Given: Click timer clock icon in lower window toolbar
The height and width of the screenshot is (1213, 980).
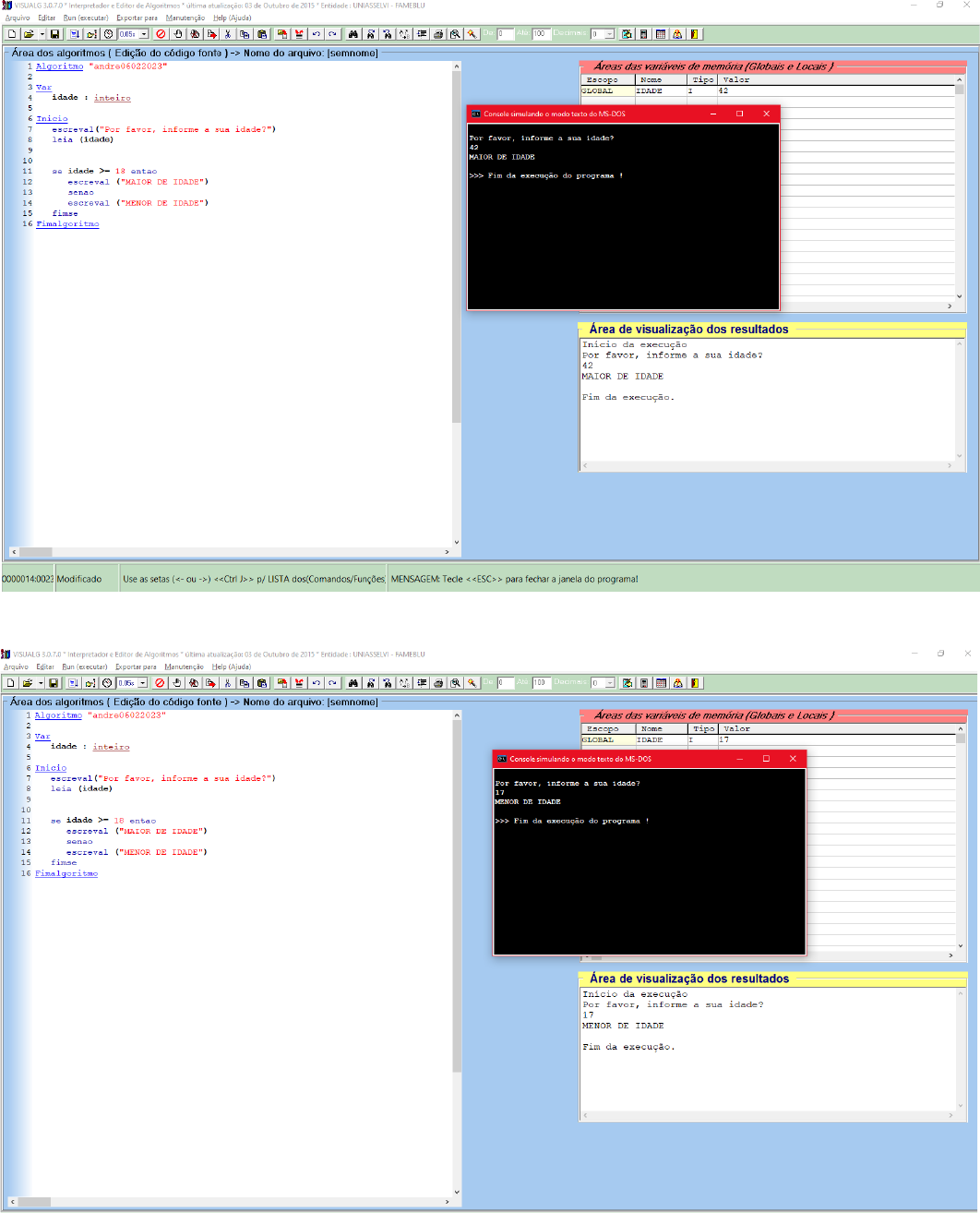Looking at the screenshot, I should coord(107,683).
